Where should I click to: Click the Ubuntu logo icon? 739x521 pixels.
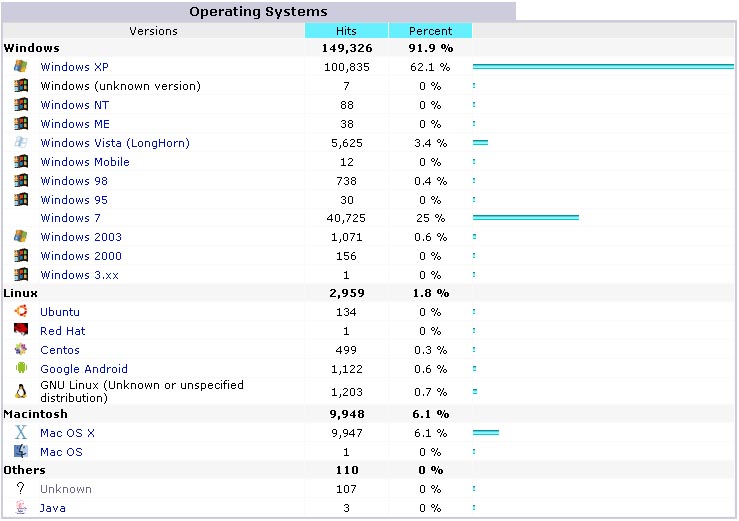click(21, 311)
